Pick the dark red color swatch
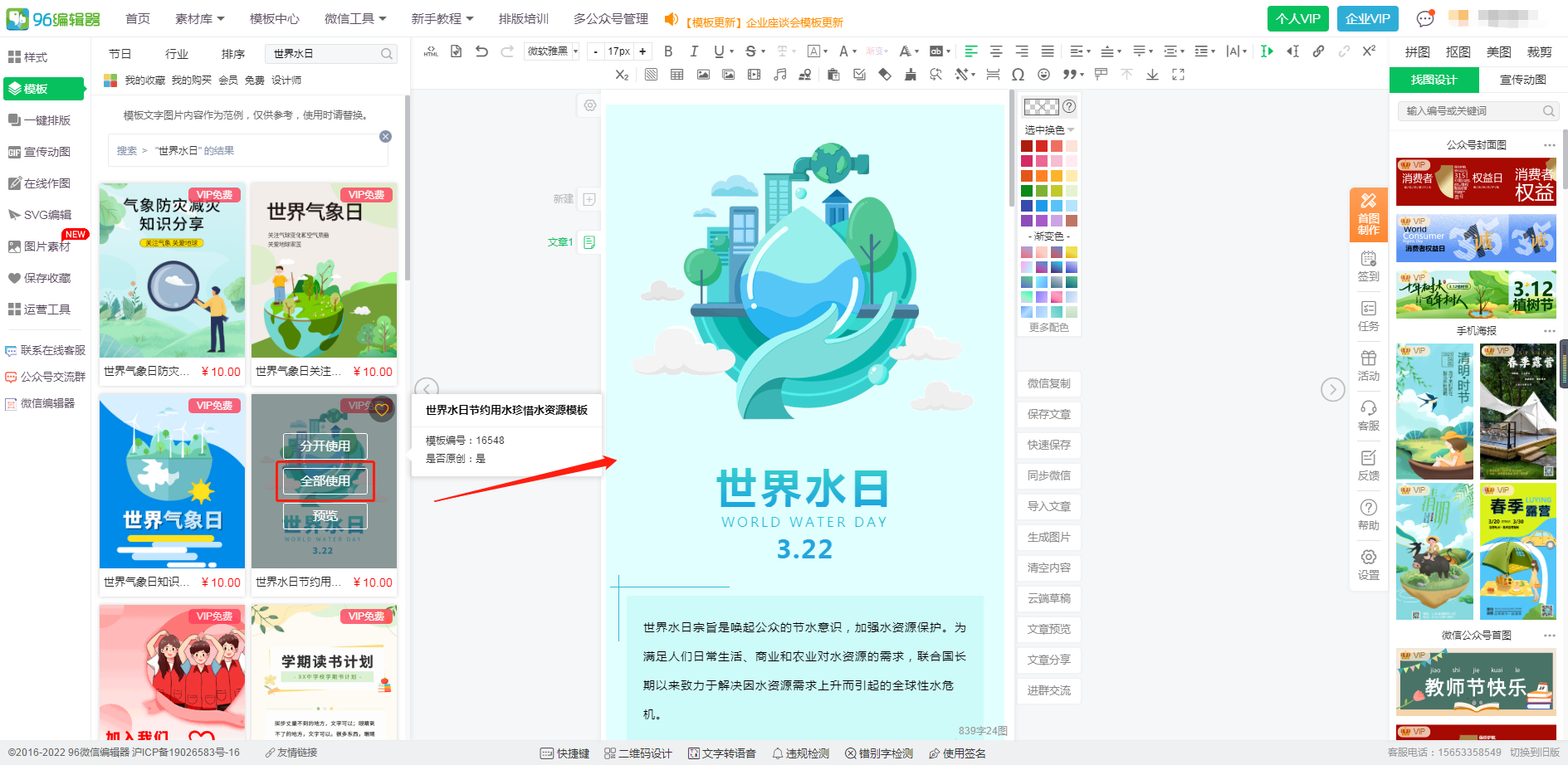Viewport: 1568px width, 765px height. click(x=1027, y=146)
